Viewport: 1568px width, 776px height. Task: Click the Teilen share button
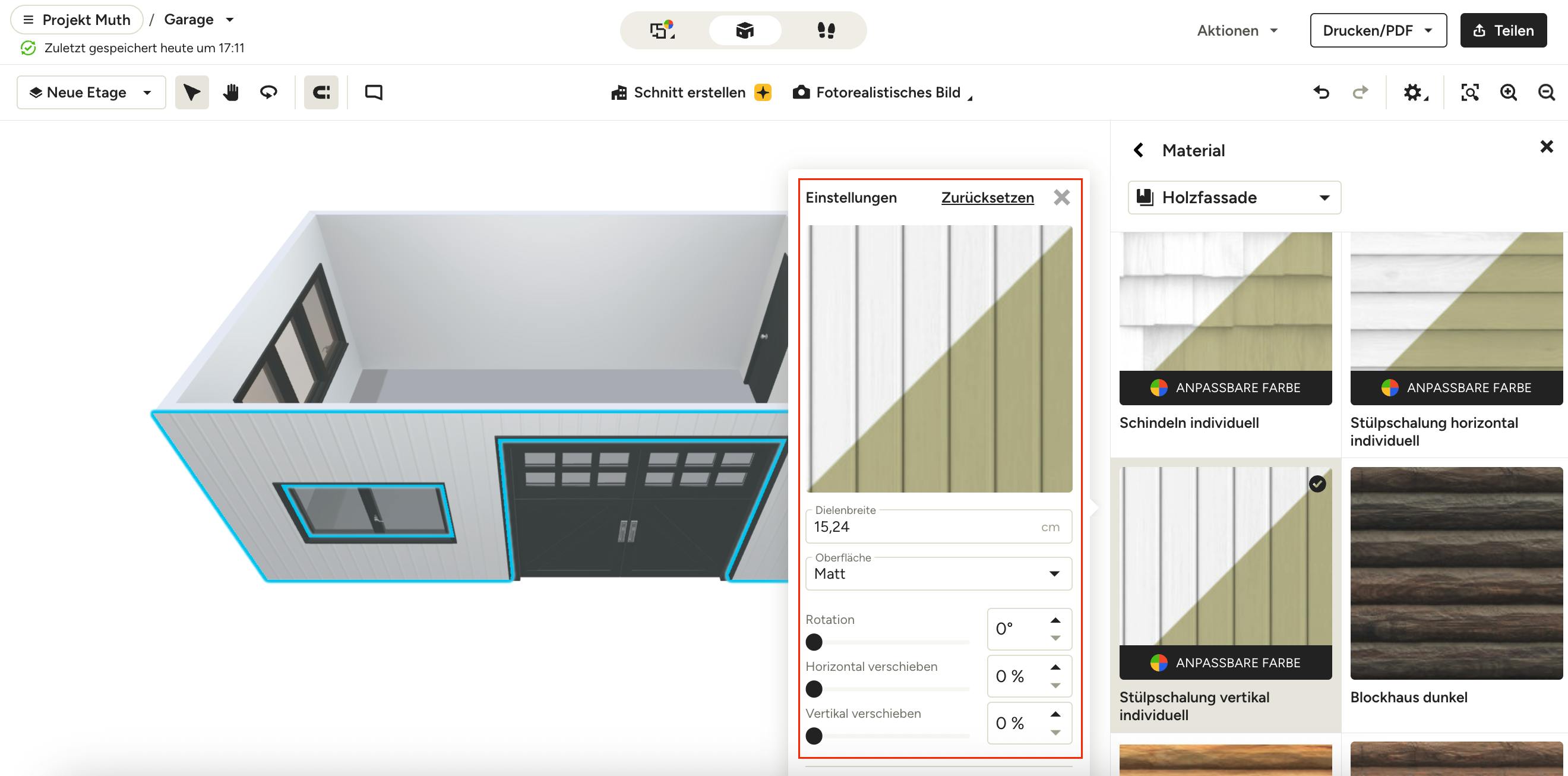click(x=1503, y=30)
